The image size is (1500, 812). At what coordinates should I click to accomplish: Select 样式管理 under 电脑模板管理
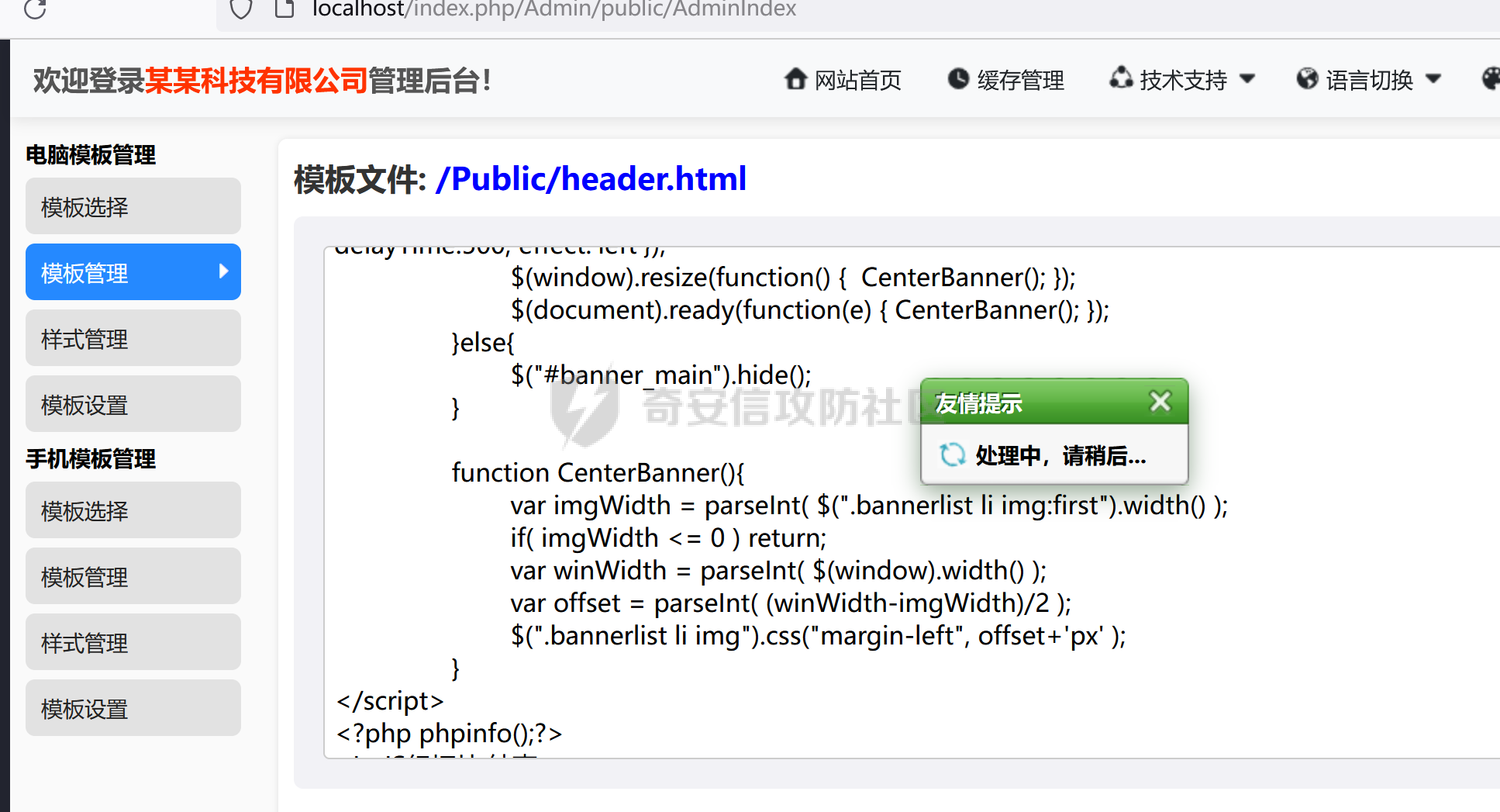(133, 338)
